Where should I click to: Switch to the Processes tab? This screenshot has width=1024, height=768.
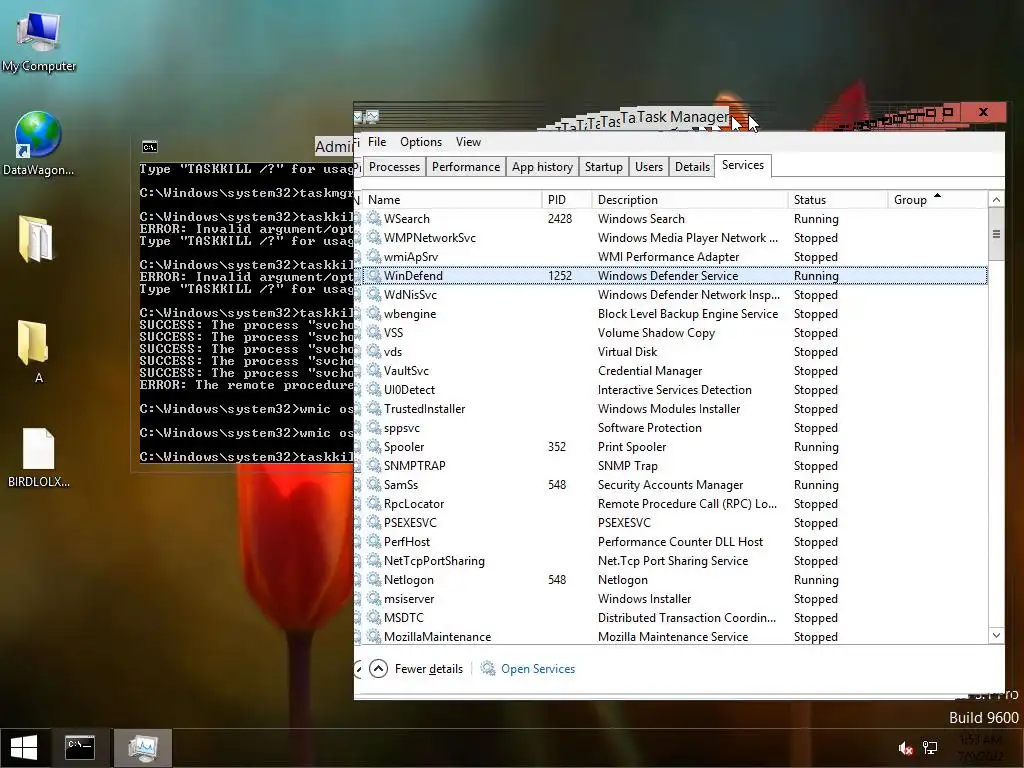(x=394, y=167)
